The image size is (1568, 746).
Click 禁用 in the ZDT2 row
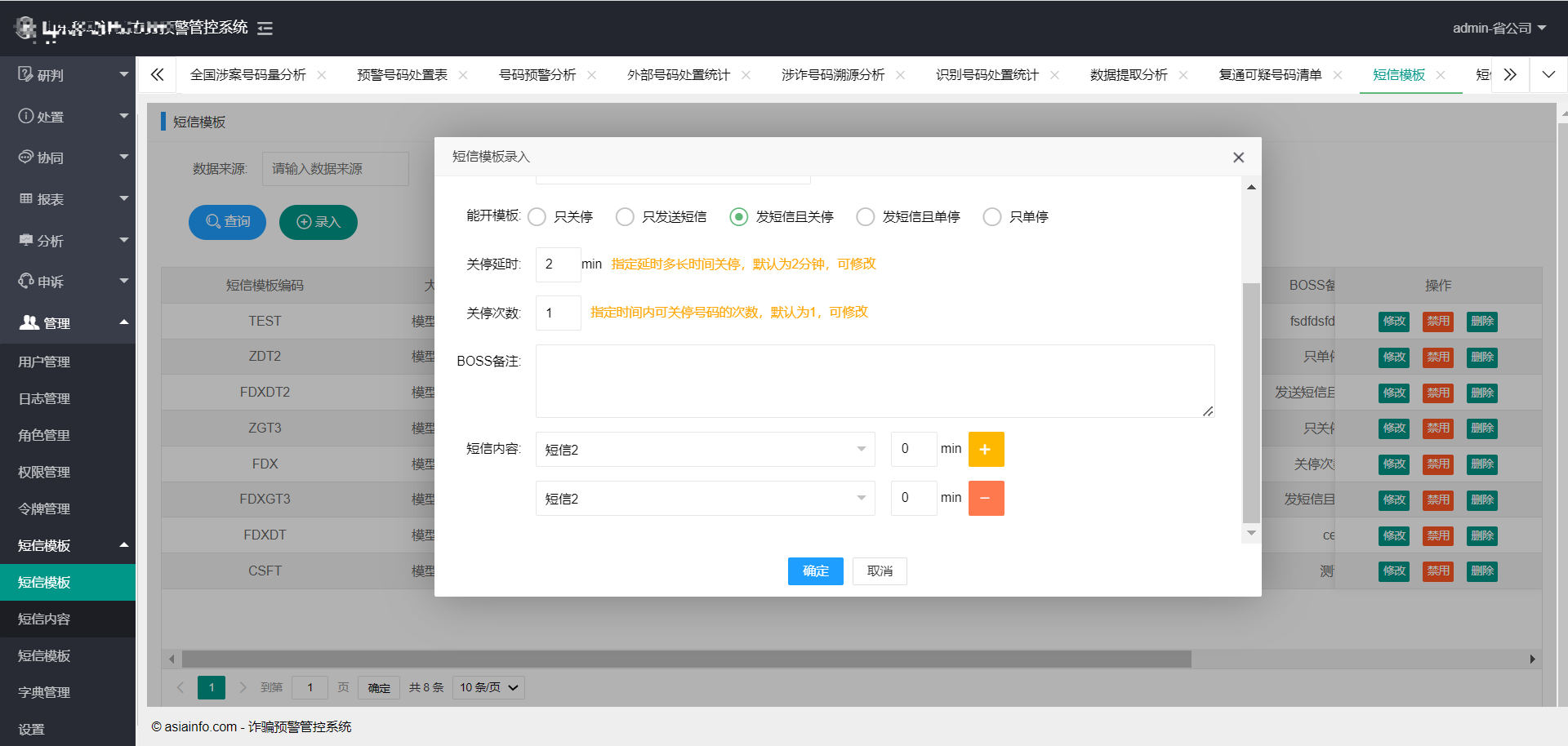[x=1438, y=357]
